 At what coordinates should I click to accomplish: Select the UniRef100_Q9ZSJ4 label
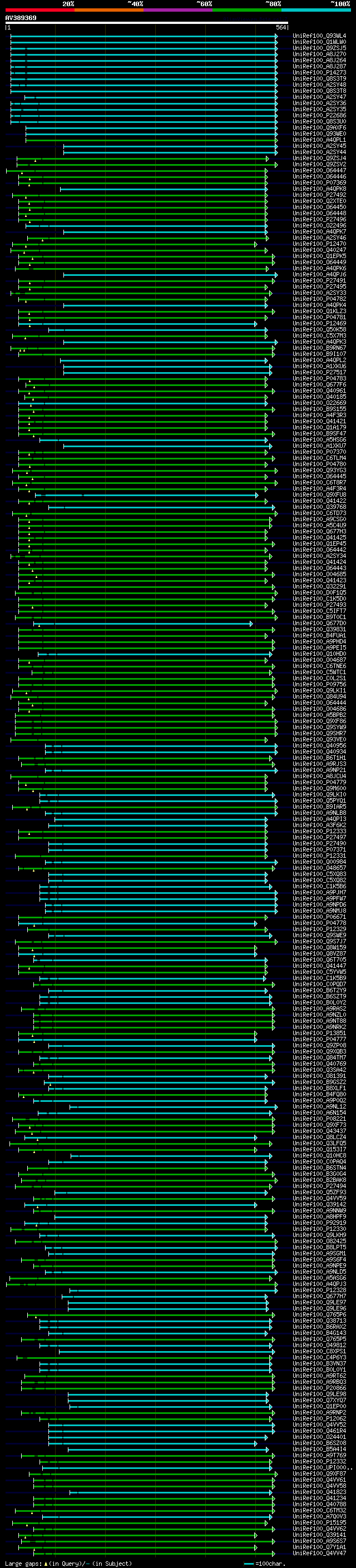[319, 159]
